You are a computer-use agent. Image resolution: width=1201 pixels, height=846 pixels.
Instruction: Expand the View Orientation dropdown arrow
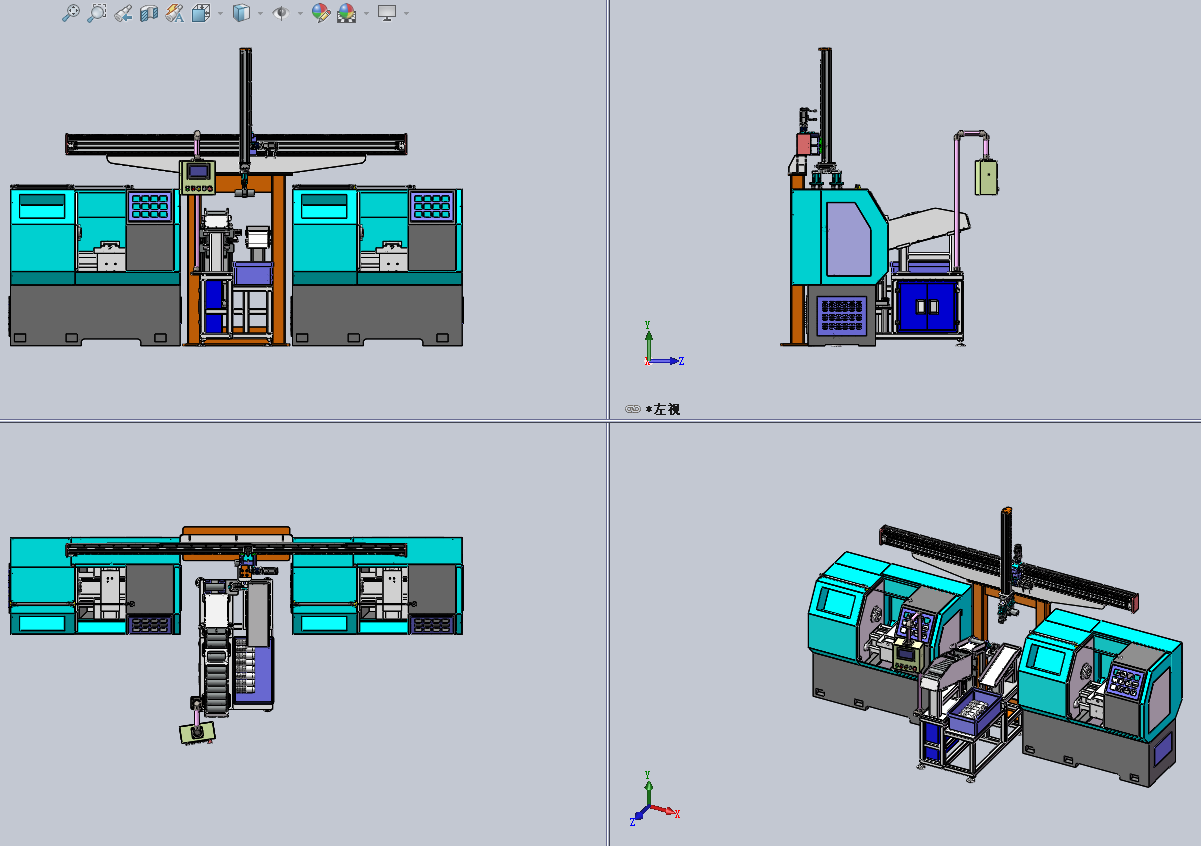point(219,13)
